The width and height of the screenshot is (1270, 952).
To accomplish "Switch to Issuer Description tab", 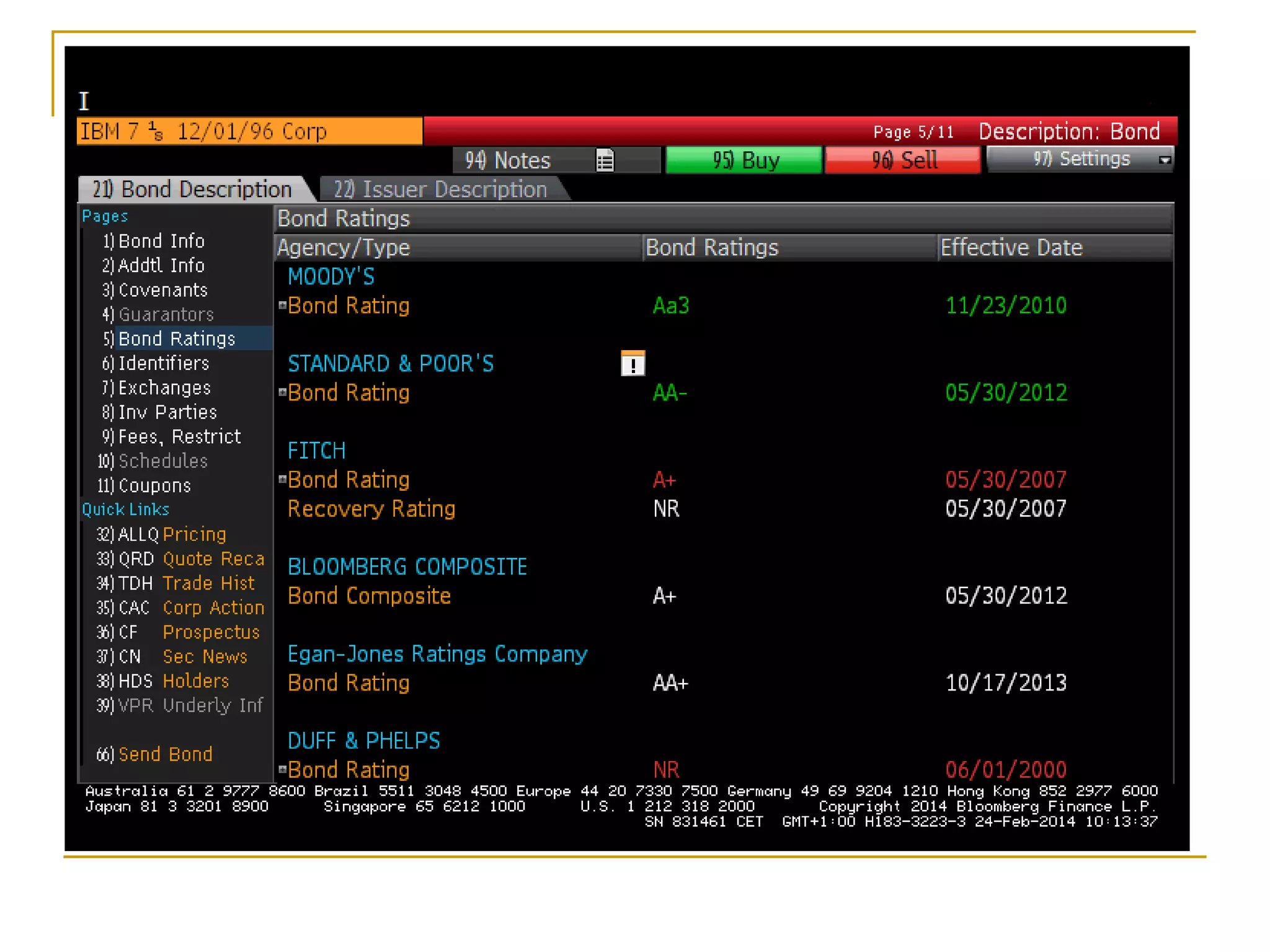I will [x=440, y=190].
